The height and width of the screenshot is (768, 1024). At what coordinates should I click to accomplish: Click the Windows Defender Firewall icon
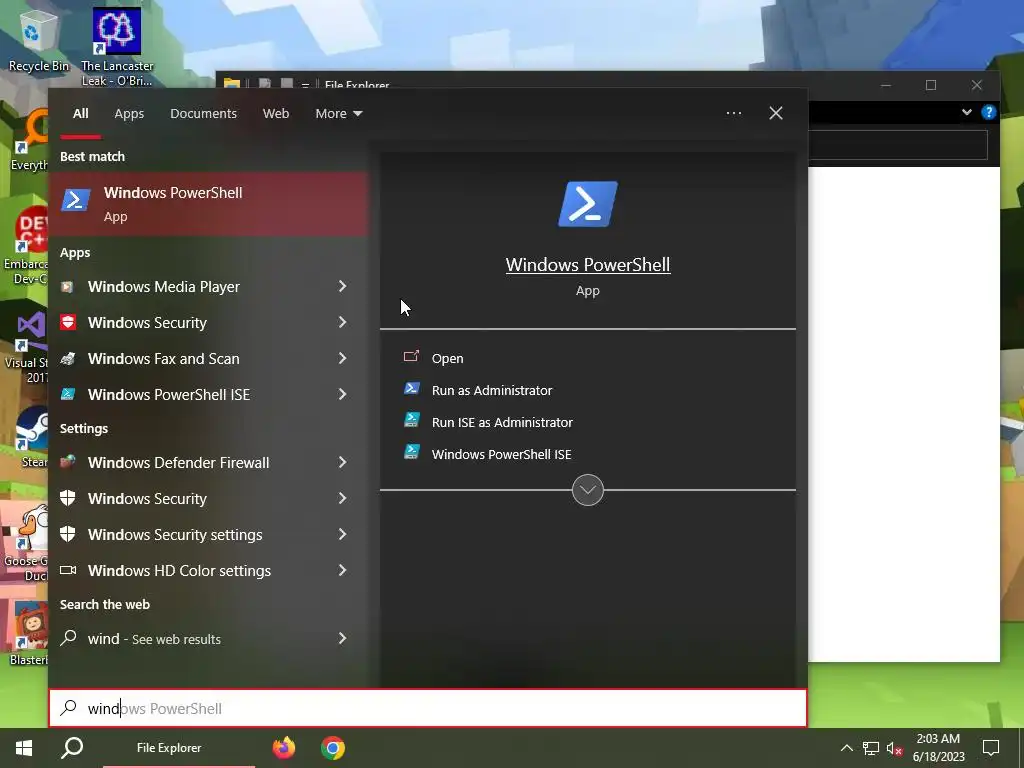68,462
